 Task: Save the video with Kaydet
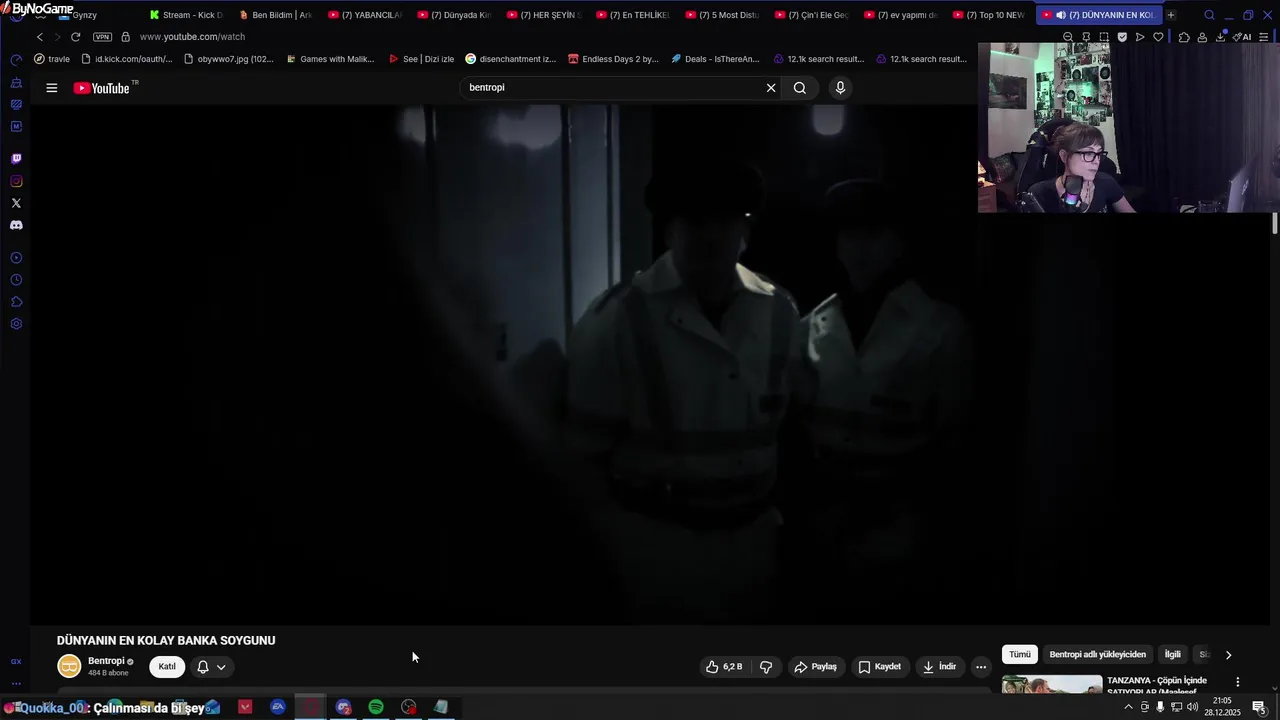coord(880,667)
